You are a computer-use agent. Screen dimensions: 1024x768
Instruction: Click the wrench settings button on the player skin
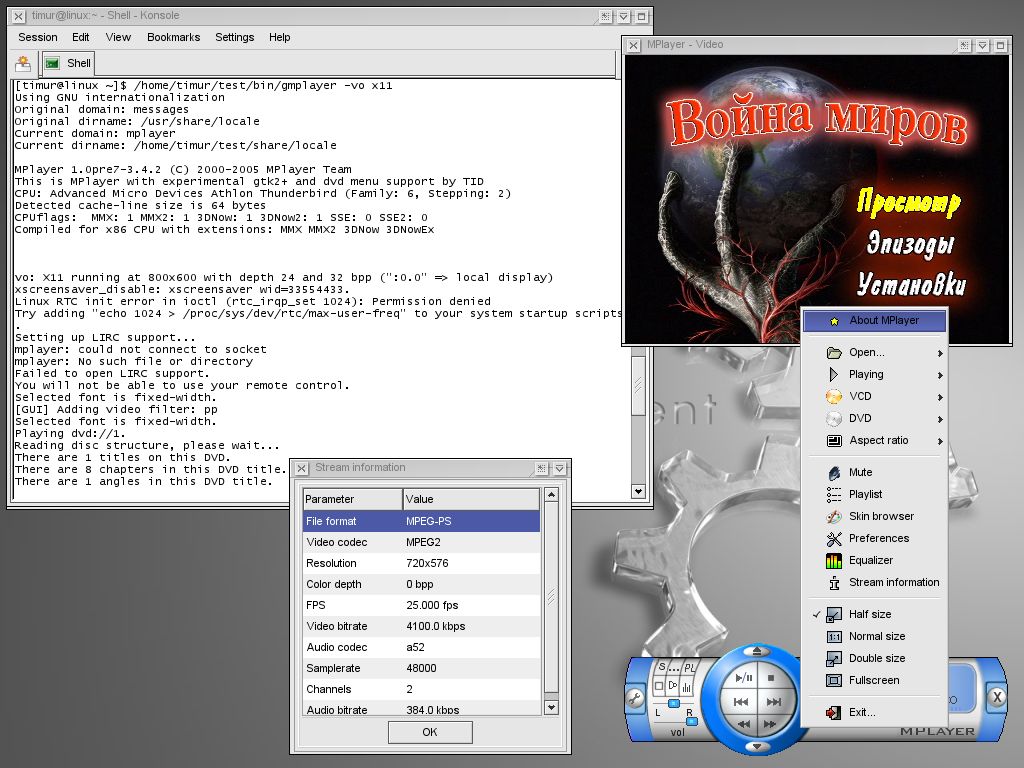click(x=635, y=699)
